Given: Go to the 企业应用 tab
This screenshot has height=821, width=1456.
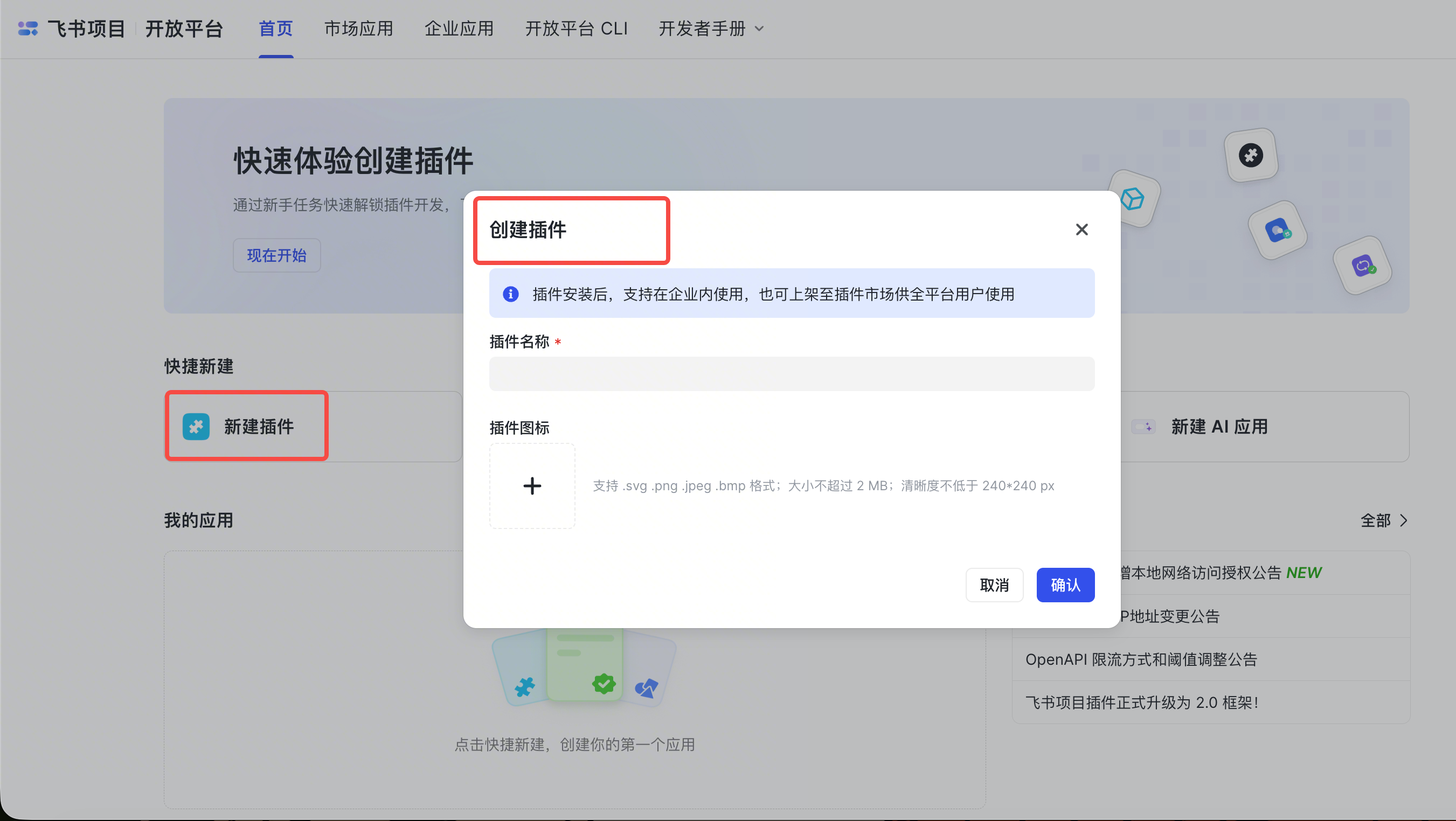Looking at the screenshot, I should tap(459, 28).
